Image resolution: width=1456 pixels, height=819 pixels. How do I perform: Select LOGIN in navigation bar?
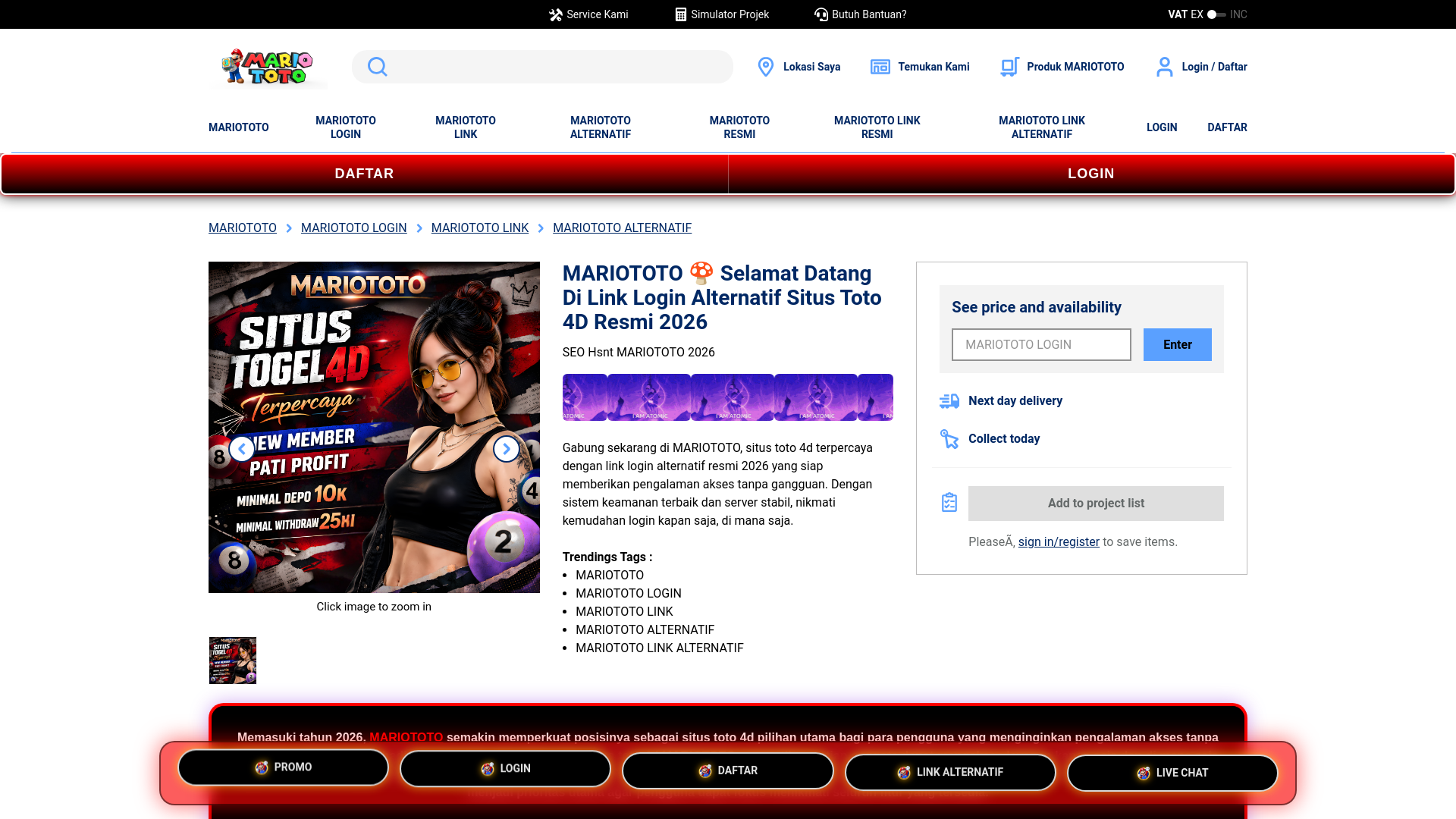[1162, 127]
